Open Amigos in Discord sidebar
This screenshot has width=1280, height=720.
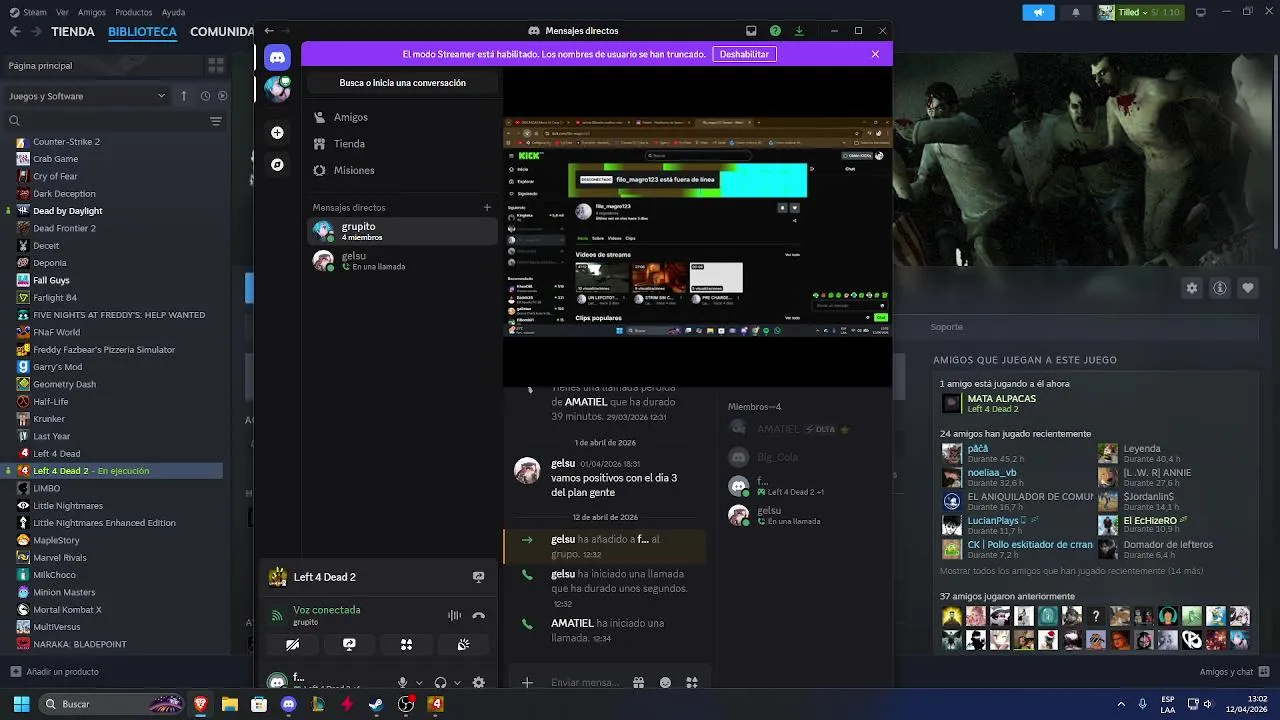(402, 117)
